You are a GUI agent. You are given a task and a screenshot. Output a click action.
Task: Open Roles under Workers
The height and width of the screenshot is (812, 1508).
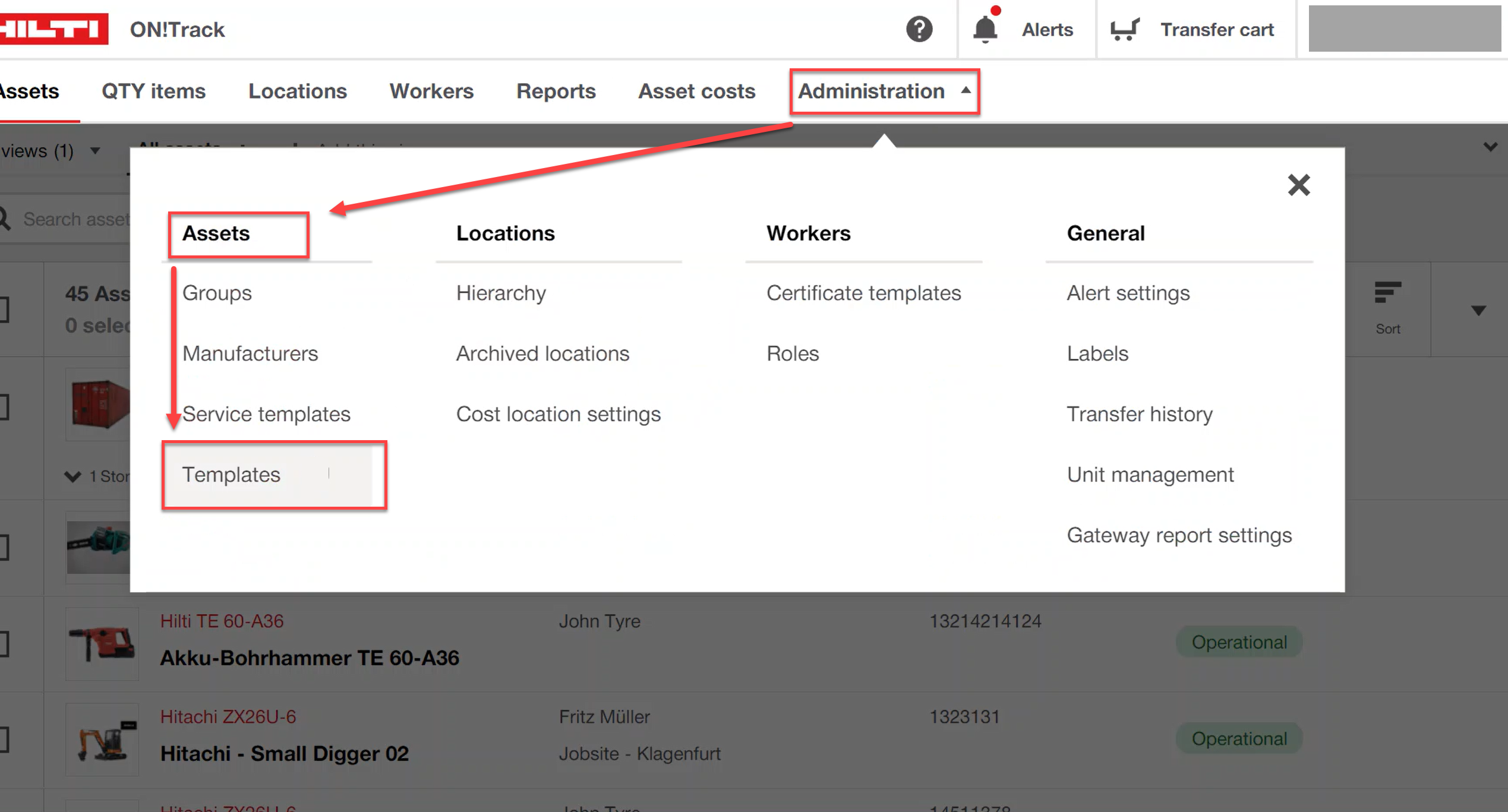(x=793, y=353)
